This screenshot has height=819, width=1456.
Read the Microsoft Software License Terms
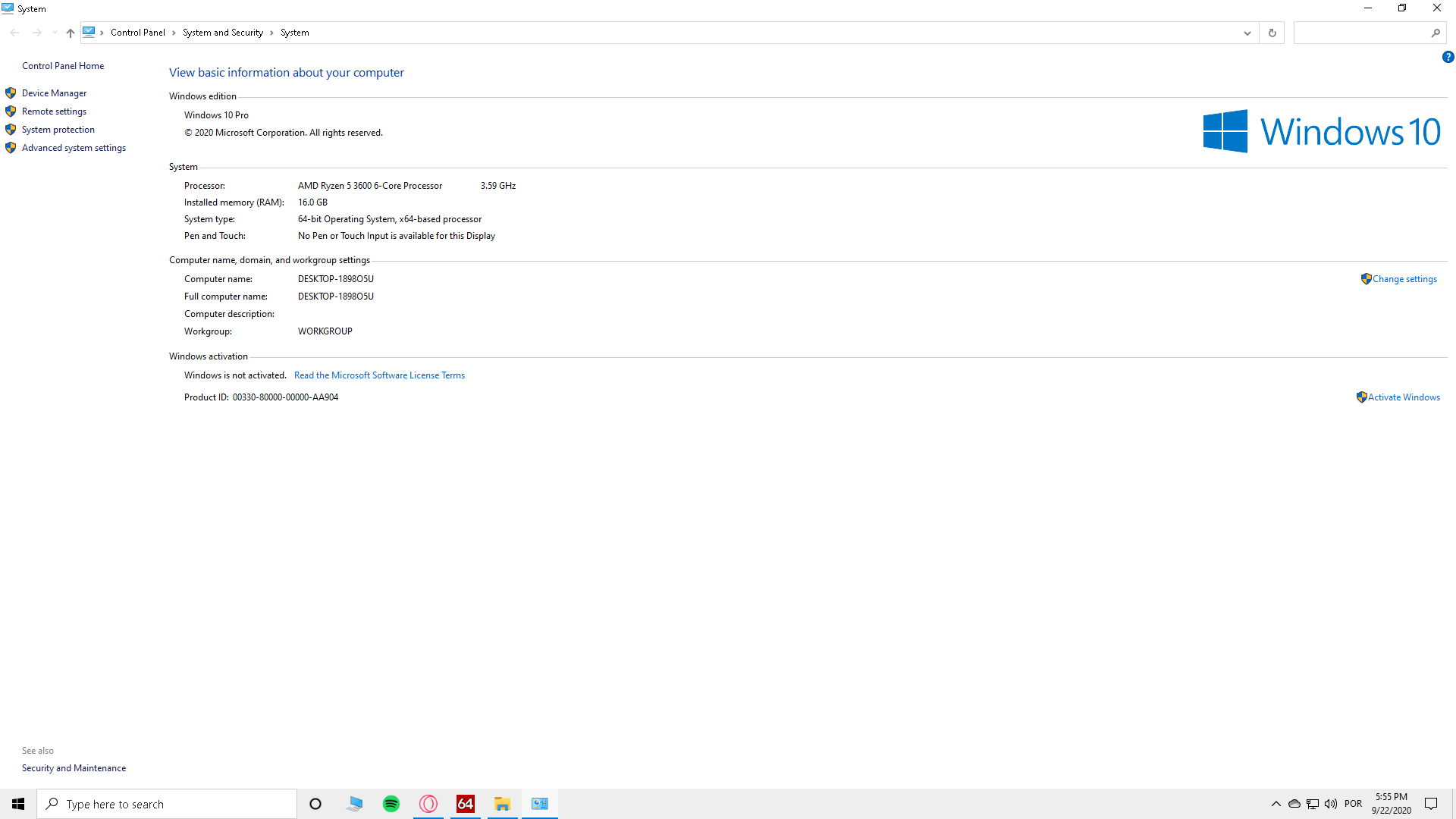pos(379,375)
